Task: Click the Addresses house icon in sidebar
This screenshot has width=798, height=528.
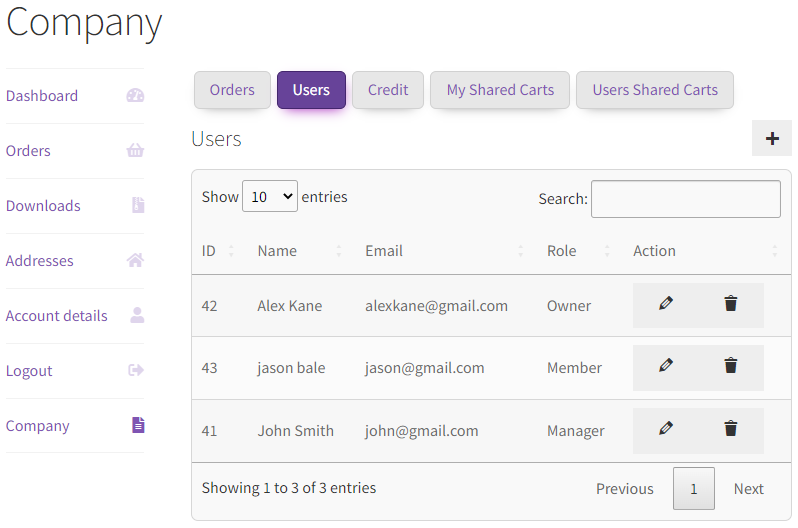Action: (135, 260)
